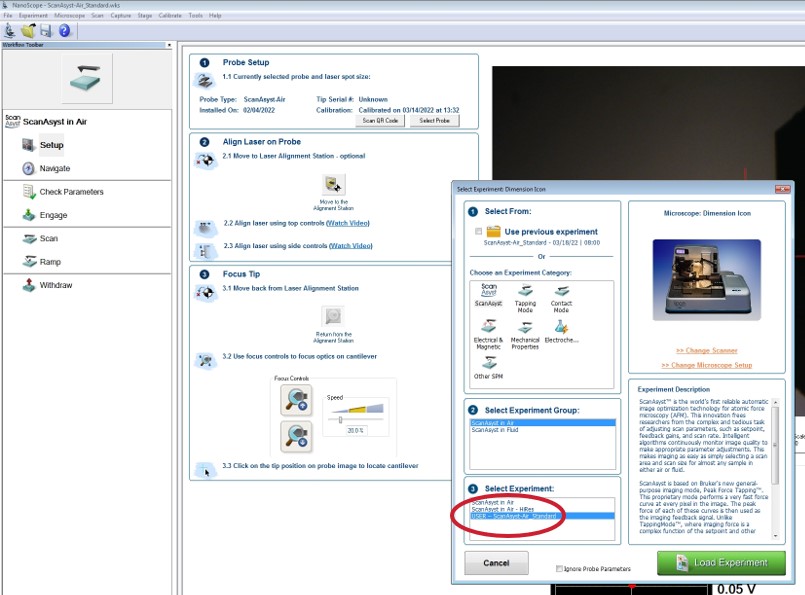Select ScanAsyst in Fluid experiment group
Viewport: 805px width, 595px height.
(x=543, y=430)
